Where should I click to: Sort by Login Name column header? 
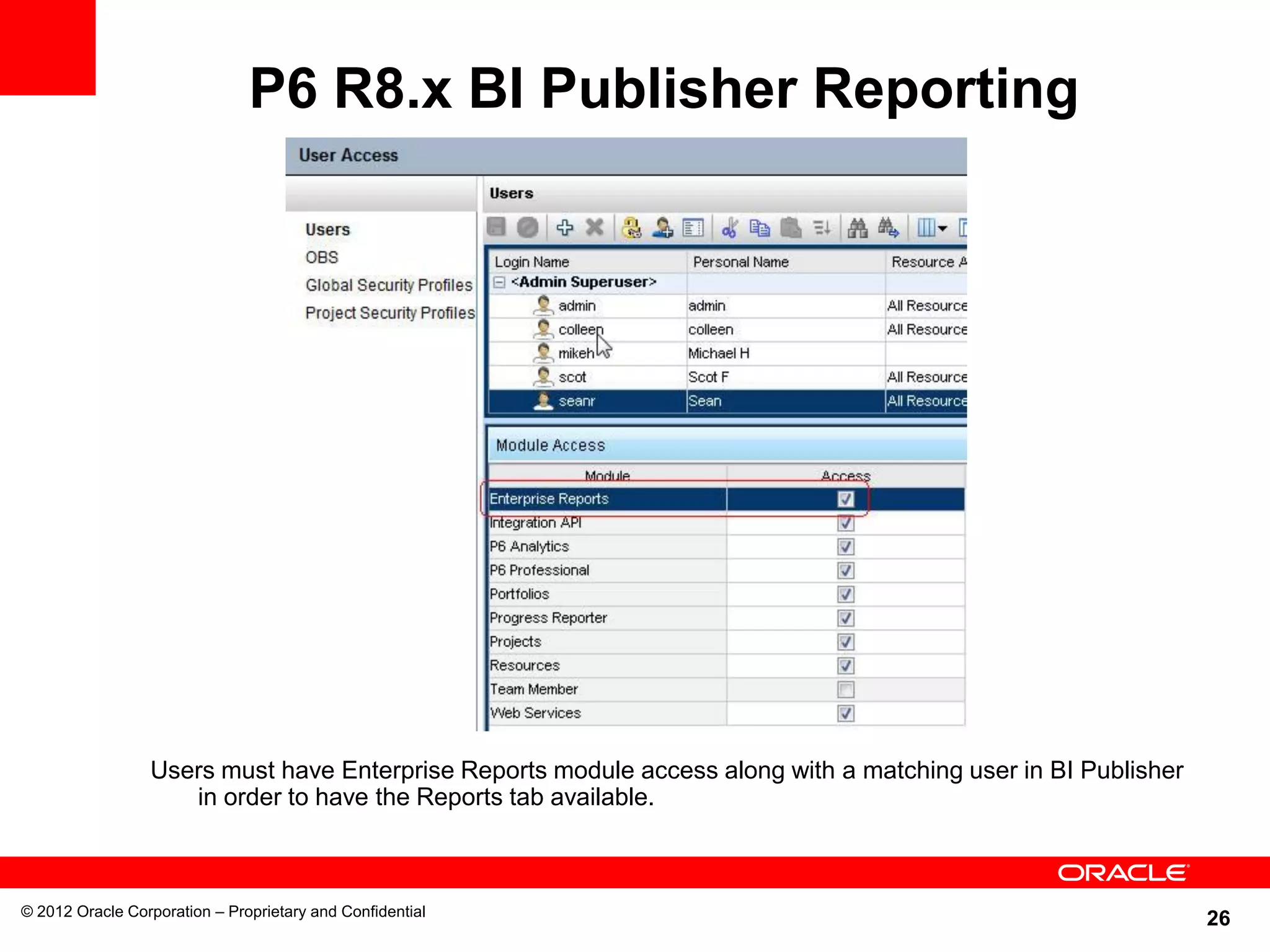(x=588, y=262)
